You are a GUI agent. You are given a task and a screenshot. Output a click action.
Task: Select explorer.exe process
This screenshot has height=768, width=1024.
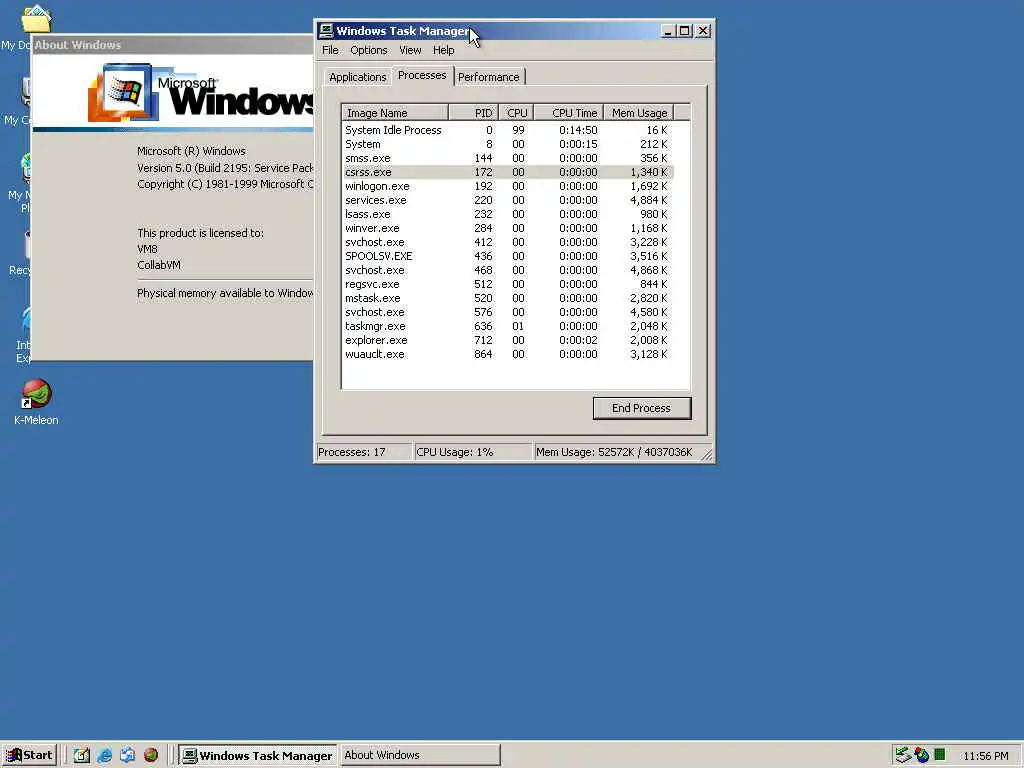click(507, 340)
